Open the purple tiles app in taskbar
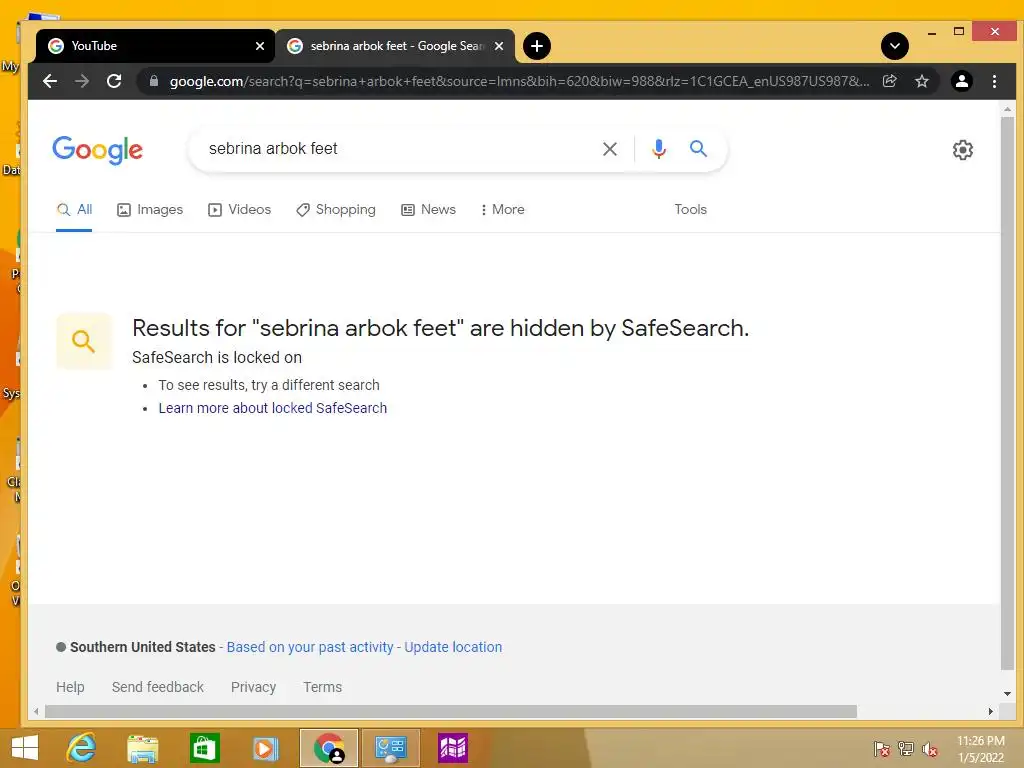This screenshot has width=1024, height=768. (x=453, y=748)
